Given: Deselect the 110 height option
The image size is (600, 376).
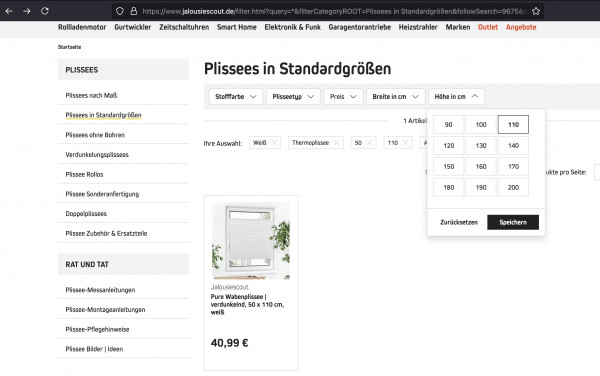Looking at the screenshot, I should (513, 124).
